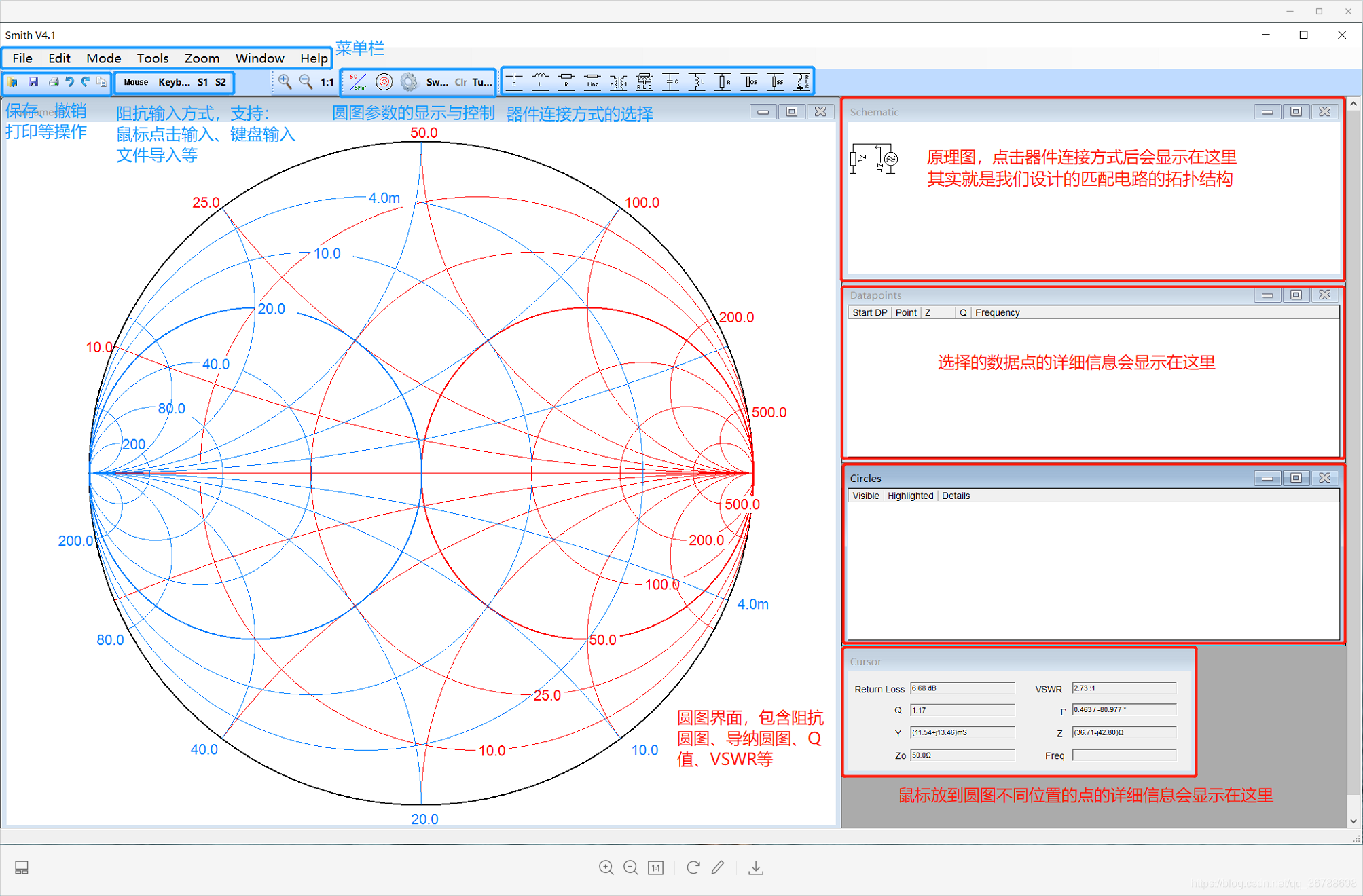The height and width of the screenshot is (896, 1363).
Task: Toggle the S1 input button
Action: coord(202,82)
